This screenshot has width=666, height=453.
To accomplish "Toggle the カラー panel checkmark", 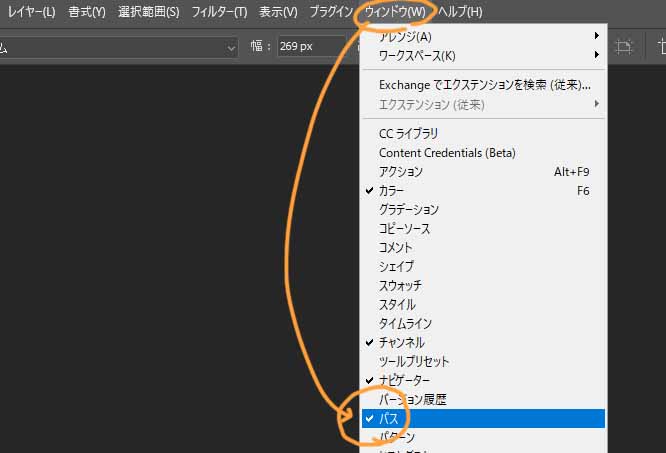I will (x=392, y=190).
